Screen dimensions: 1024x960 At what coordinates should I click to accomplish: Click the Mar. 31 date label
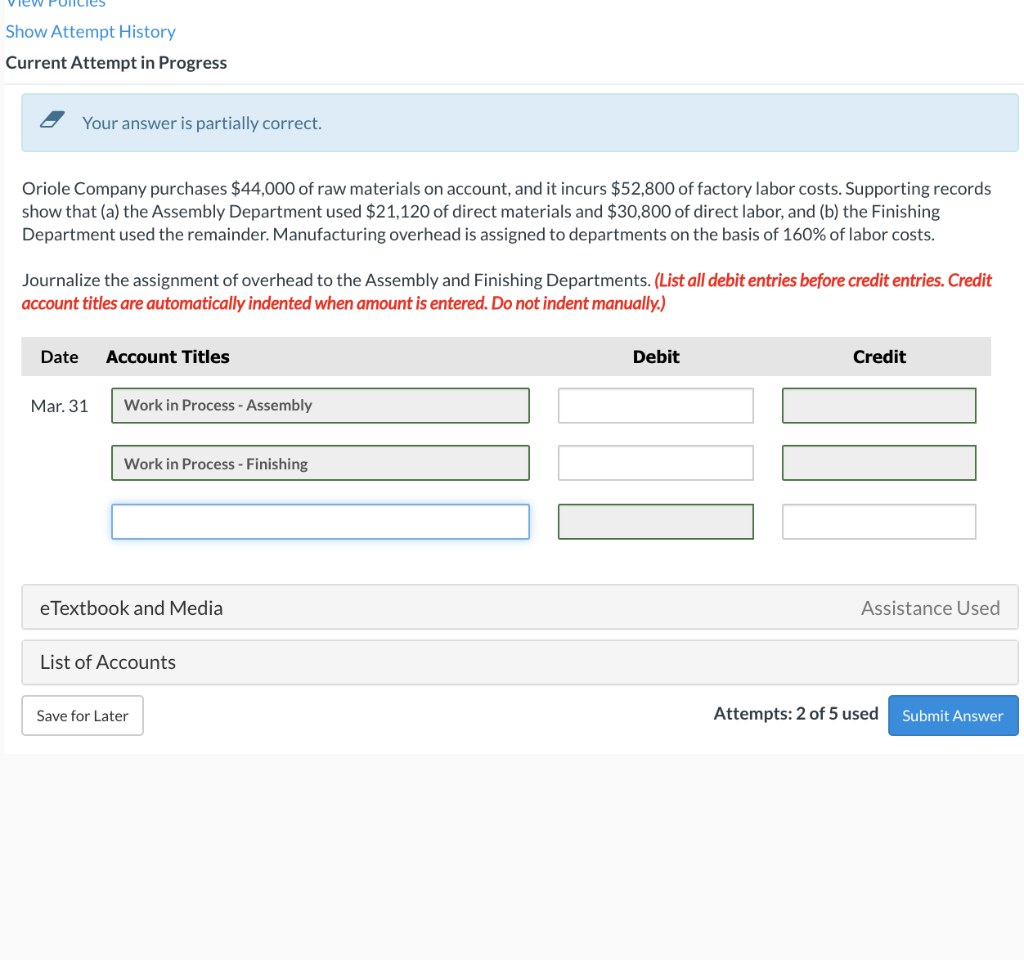(x=59, y=405)
